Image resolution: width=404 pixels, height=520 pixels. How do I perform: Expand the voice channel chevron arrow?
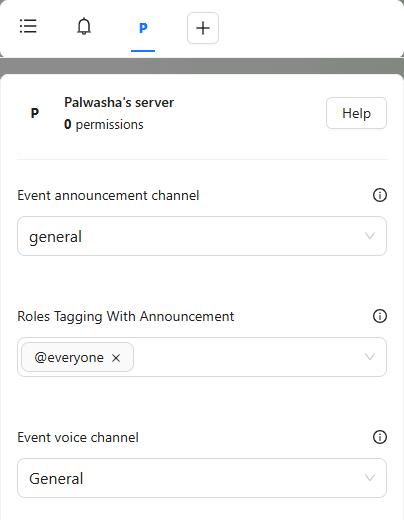(x=370, y=478)
